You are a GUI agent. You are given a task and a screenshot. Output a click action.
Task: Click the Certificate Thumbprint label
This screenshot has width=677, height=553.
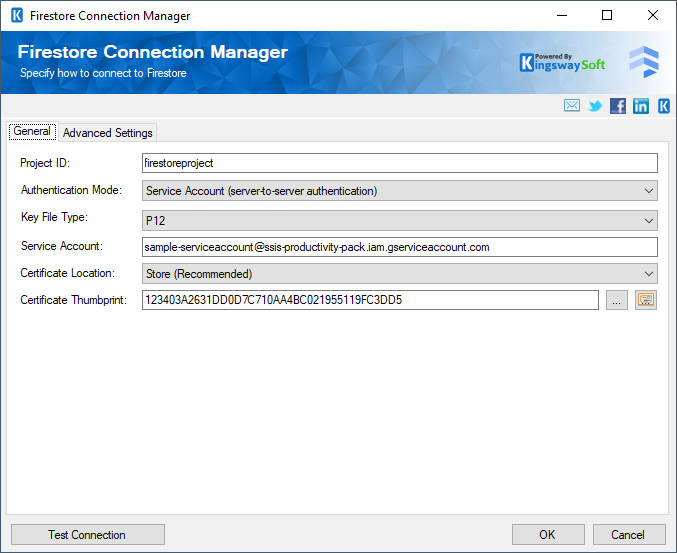tap(73, 300)
